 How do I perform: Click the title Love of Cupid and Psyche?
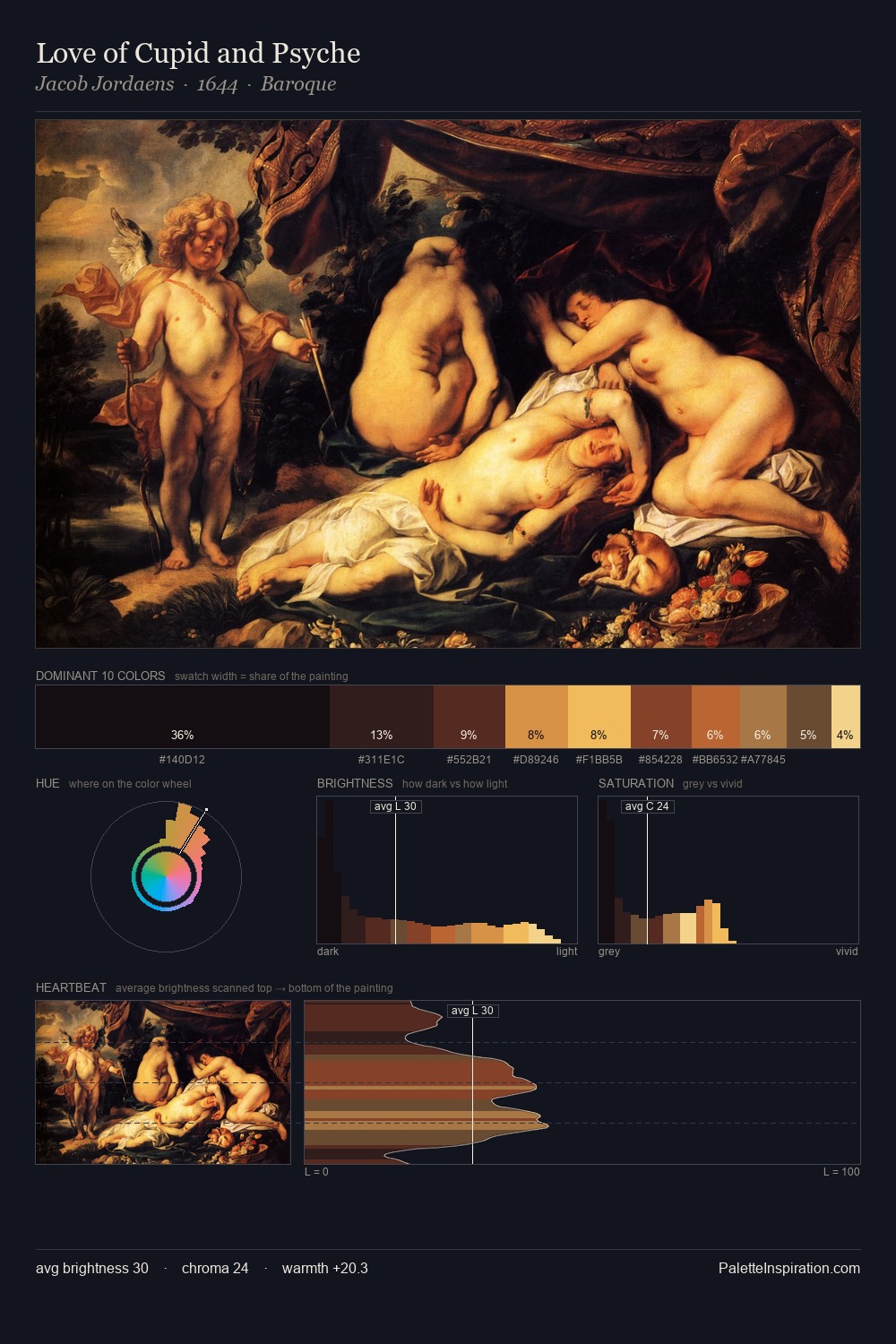198,54
